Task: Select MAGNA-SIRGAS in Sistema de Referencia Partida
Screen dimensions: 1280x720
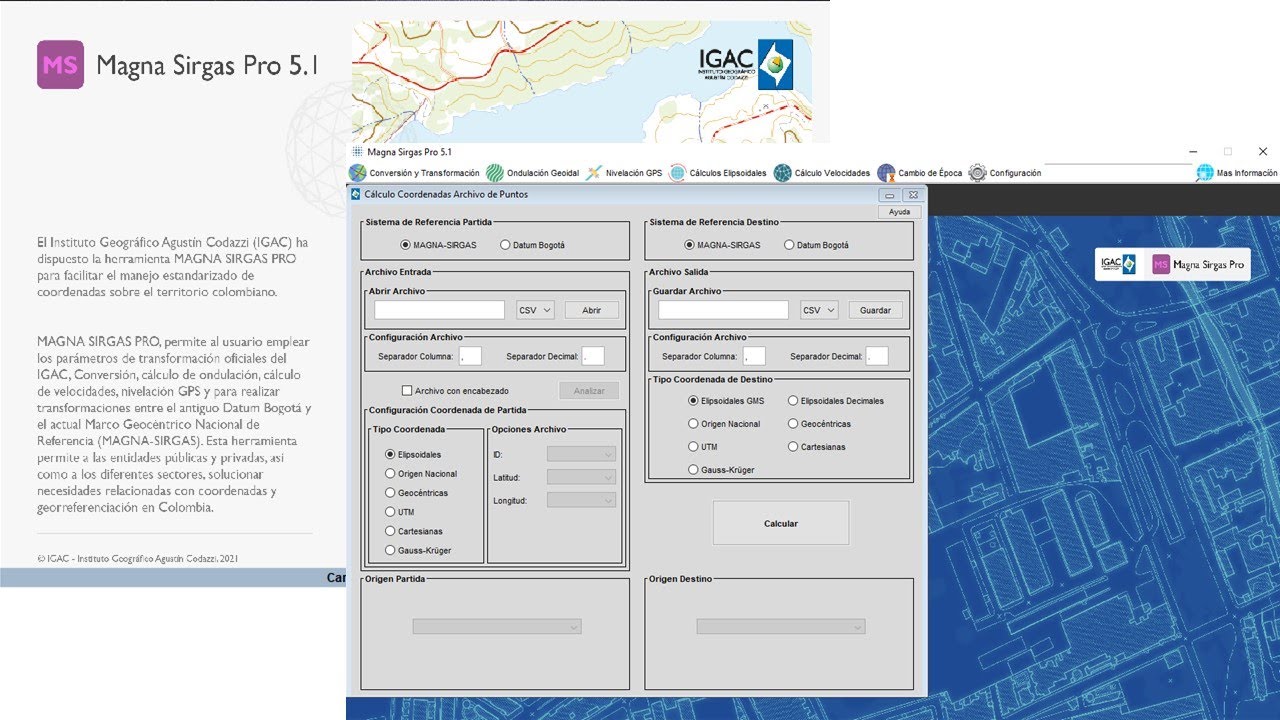Action: pos(405,245)
